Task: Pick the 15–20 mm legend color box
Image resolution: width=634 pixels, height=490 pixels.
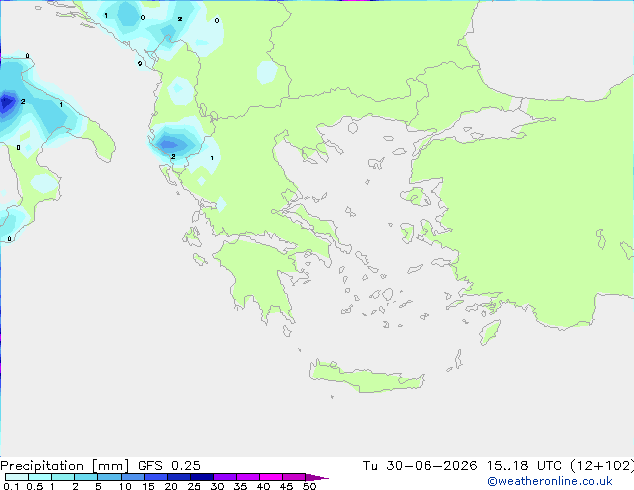Action: tap(155, 477)
